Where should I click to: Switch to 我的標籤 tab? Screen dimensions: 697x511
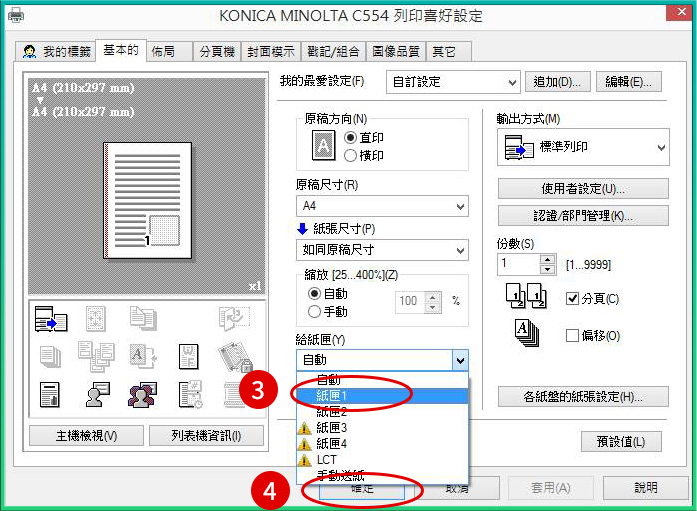click(56, 52)
